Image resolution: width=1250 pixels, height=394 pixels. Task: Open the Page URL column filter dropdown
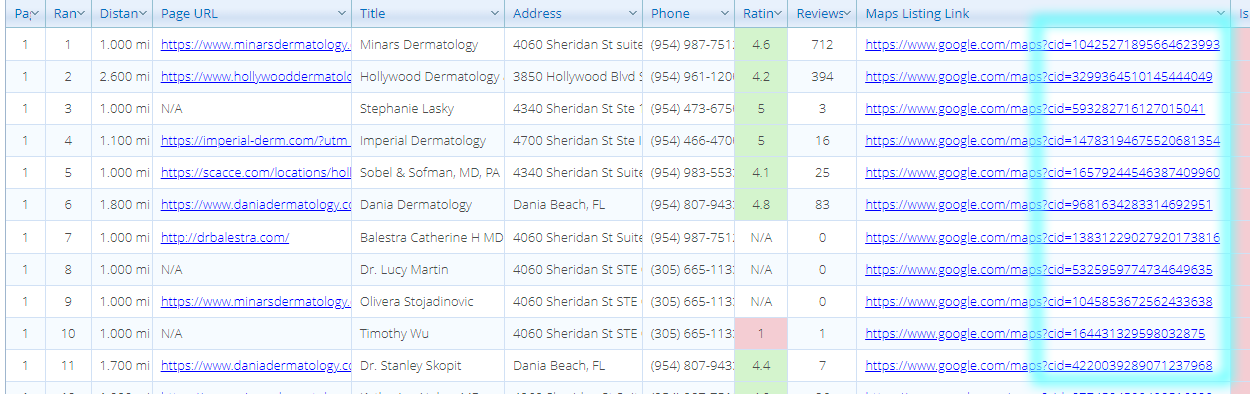(x=342, y=14)
